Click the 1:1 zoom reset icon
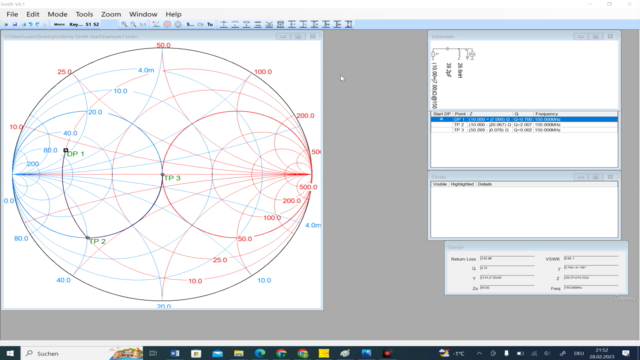640x360 pixels. pyautogui.click(x=143, y=24)
